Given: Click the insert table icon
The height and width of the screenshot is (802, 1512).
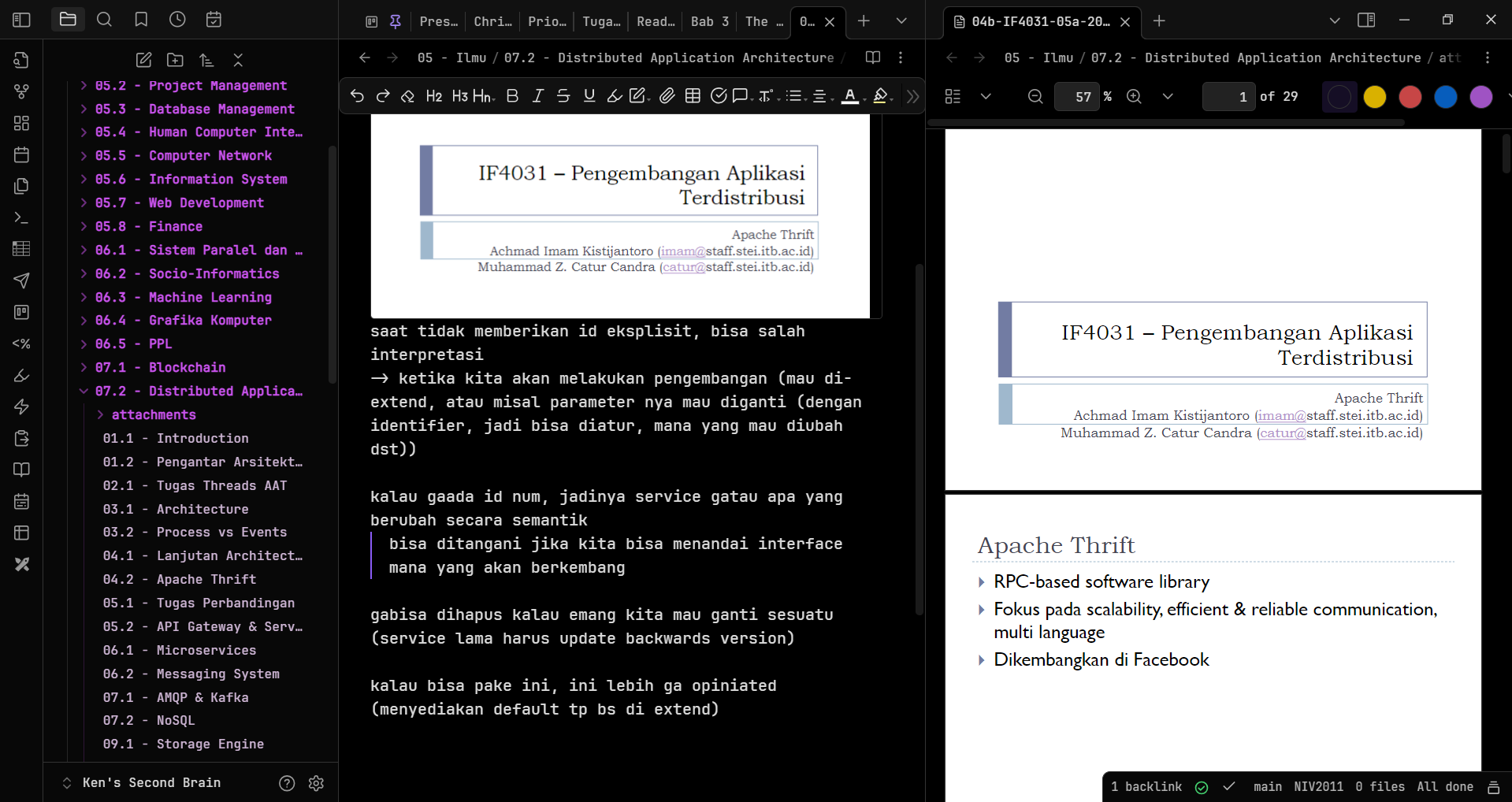Looking at the screenshot, I should pos(693,96).
